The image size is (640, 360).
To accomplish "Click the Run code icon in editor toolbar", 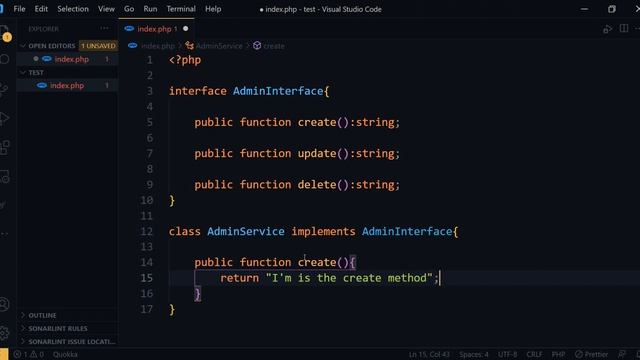I will (607, 29).
